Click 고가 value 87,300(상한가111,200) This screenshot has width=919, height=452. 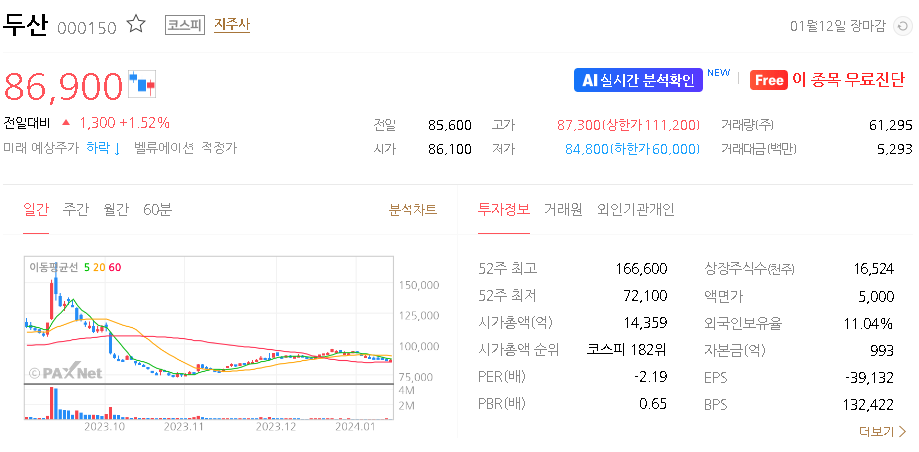point(628,125)
